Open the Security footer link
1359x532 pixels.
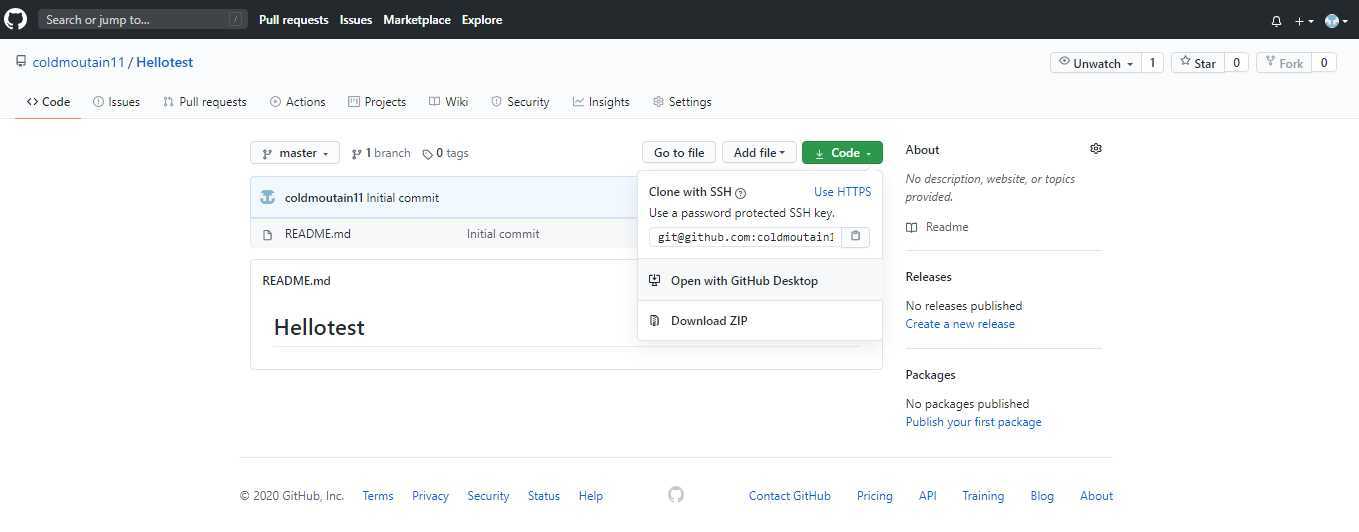(488, 496)
